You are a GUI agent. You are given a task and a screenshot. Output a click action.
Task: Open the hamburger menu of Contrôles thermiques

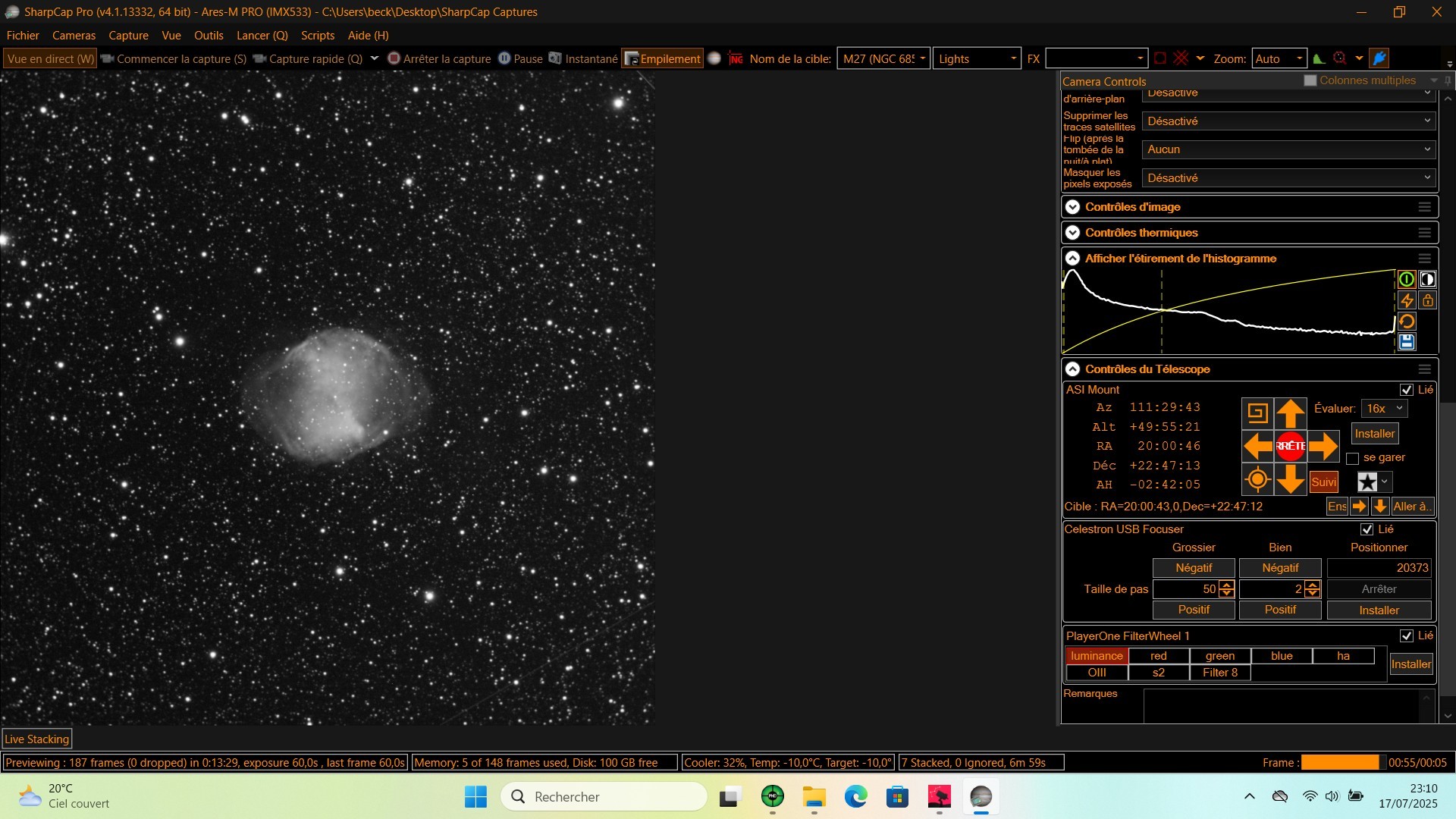click(x=1424, y=233)
